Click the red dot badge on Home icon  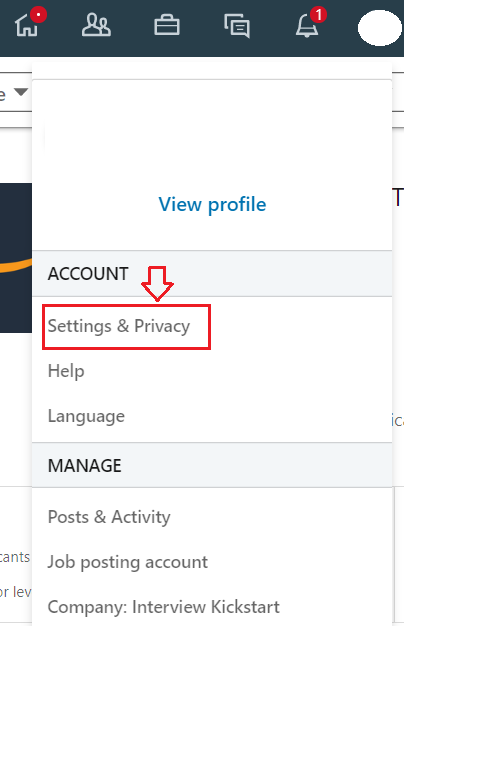point(38,15)
